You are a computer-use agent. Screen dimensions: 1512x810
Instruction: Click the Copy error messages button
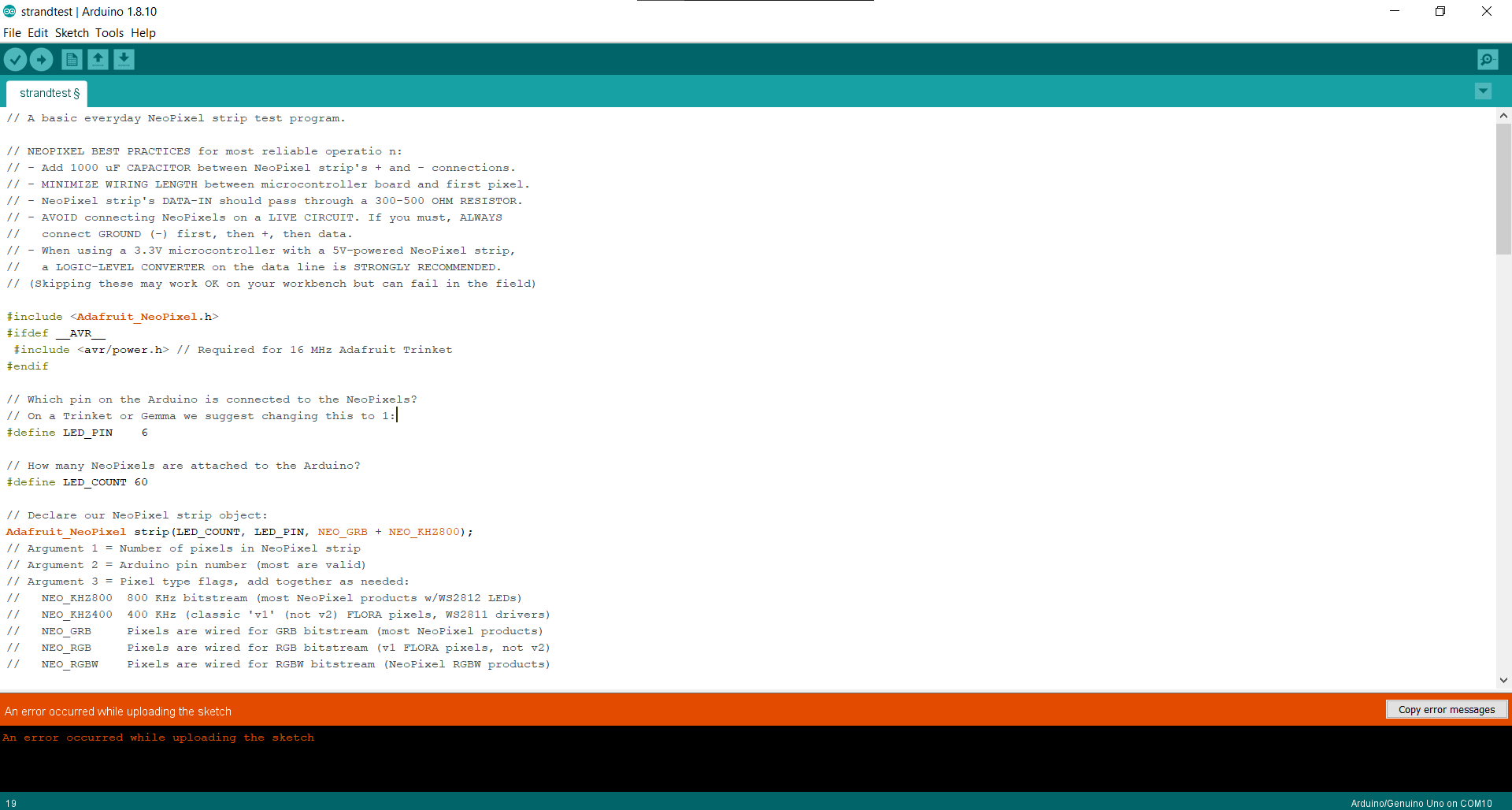[x=1447, y=709]
